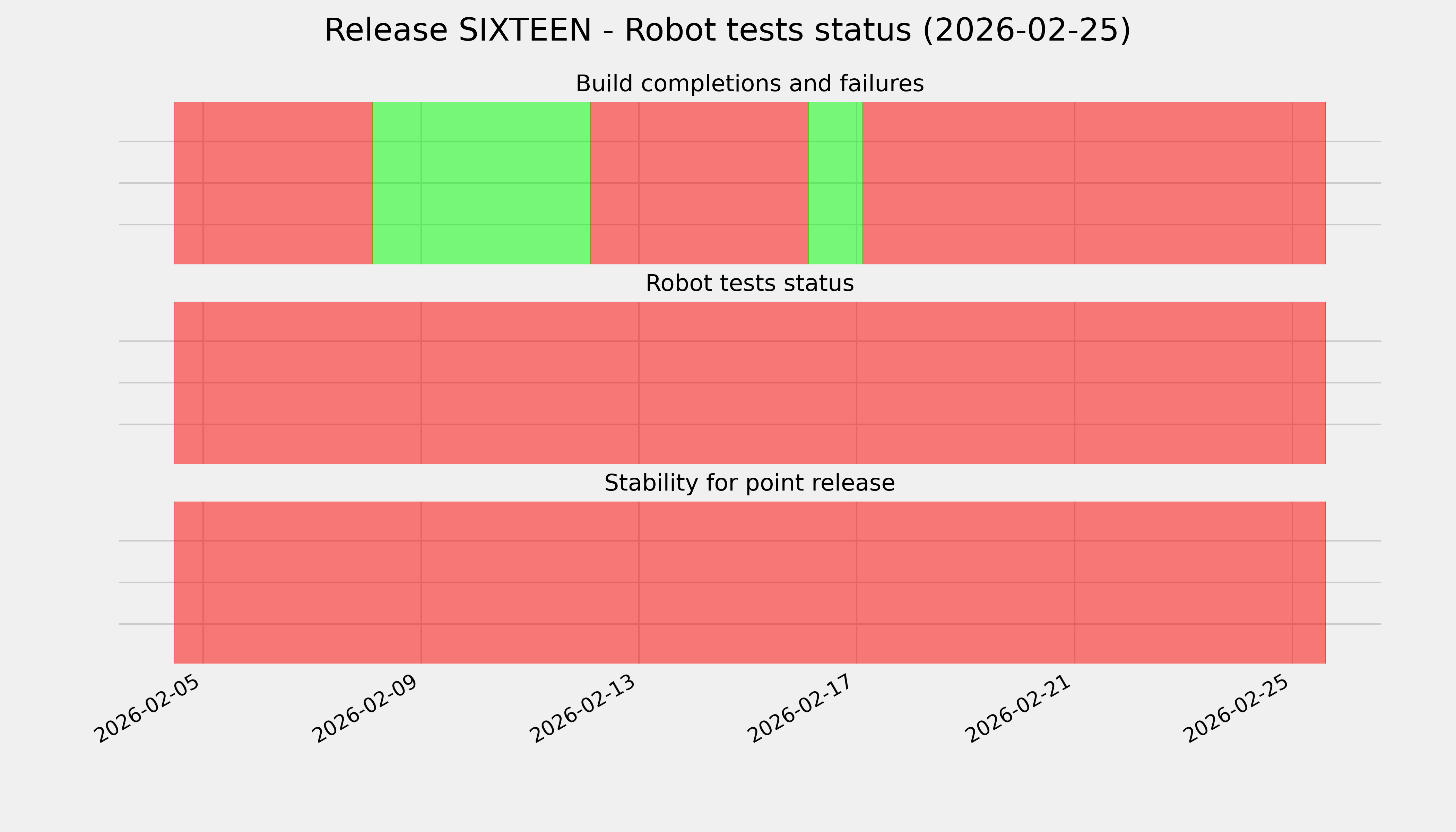The width and height of the screenshot is (1456, 832).
Task: Click the main title 'Release SIXTEEN' heading
Action: pyautogui.click(x=727, y=30)
